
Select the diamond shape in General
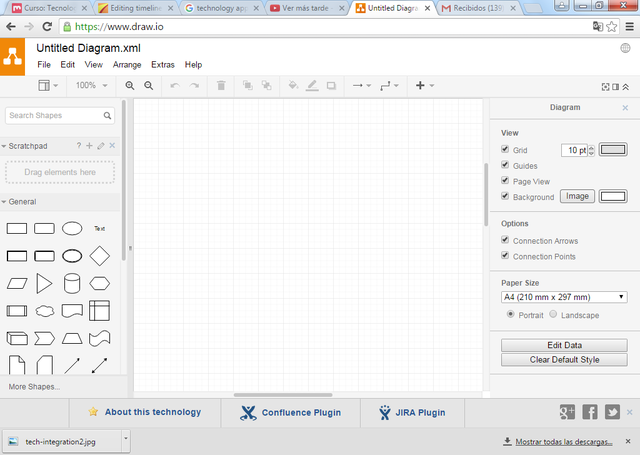(100, 256)
